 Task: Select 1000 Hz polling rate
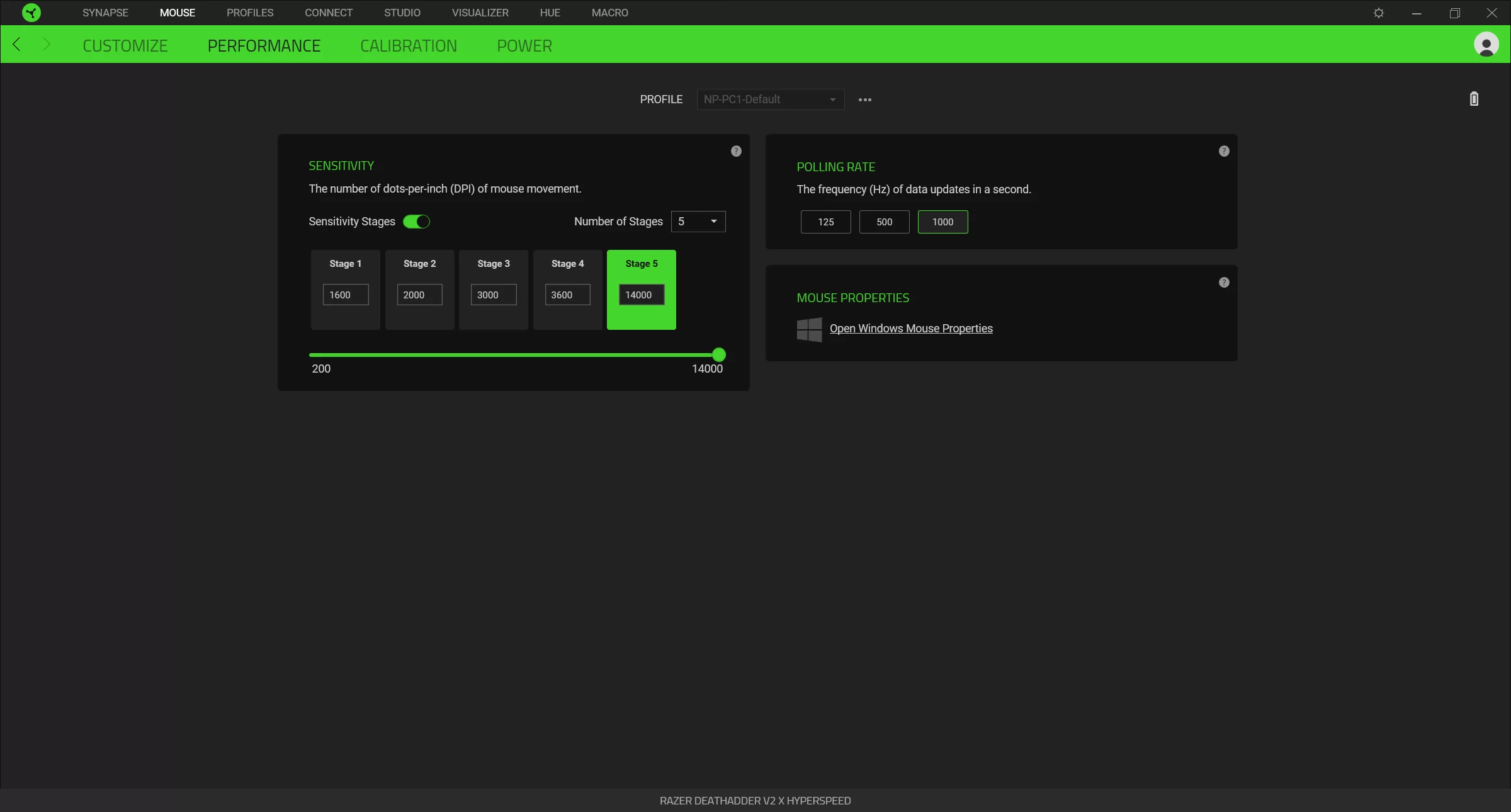(943, 222)
